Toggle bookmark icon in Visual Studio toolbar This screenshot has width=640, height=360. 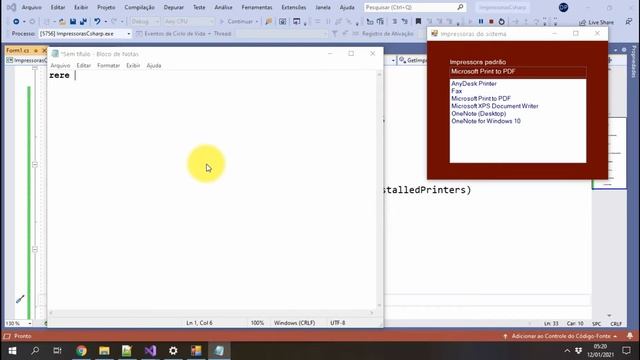click(x=418, y=21)
